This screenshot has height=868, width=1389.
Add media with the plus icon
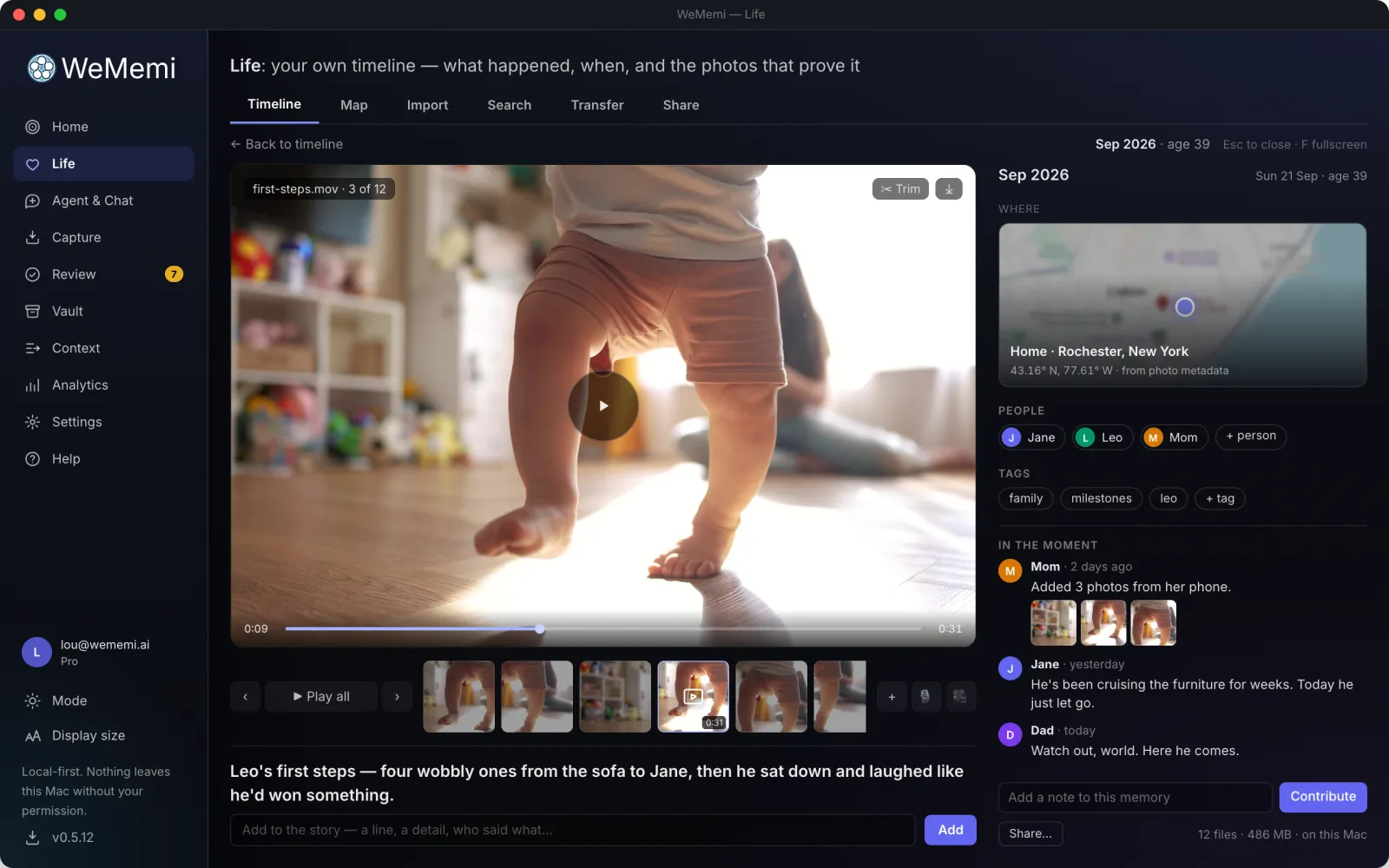tap(892, 697)
